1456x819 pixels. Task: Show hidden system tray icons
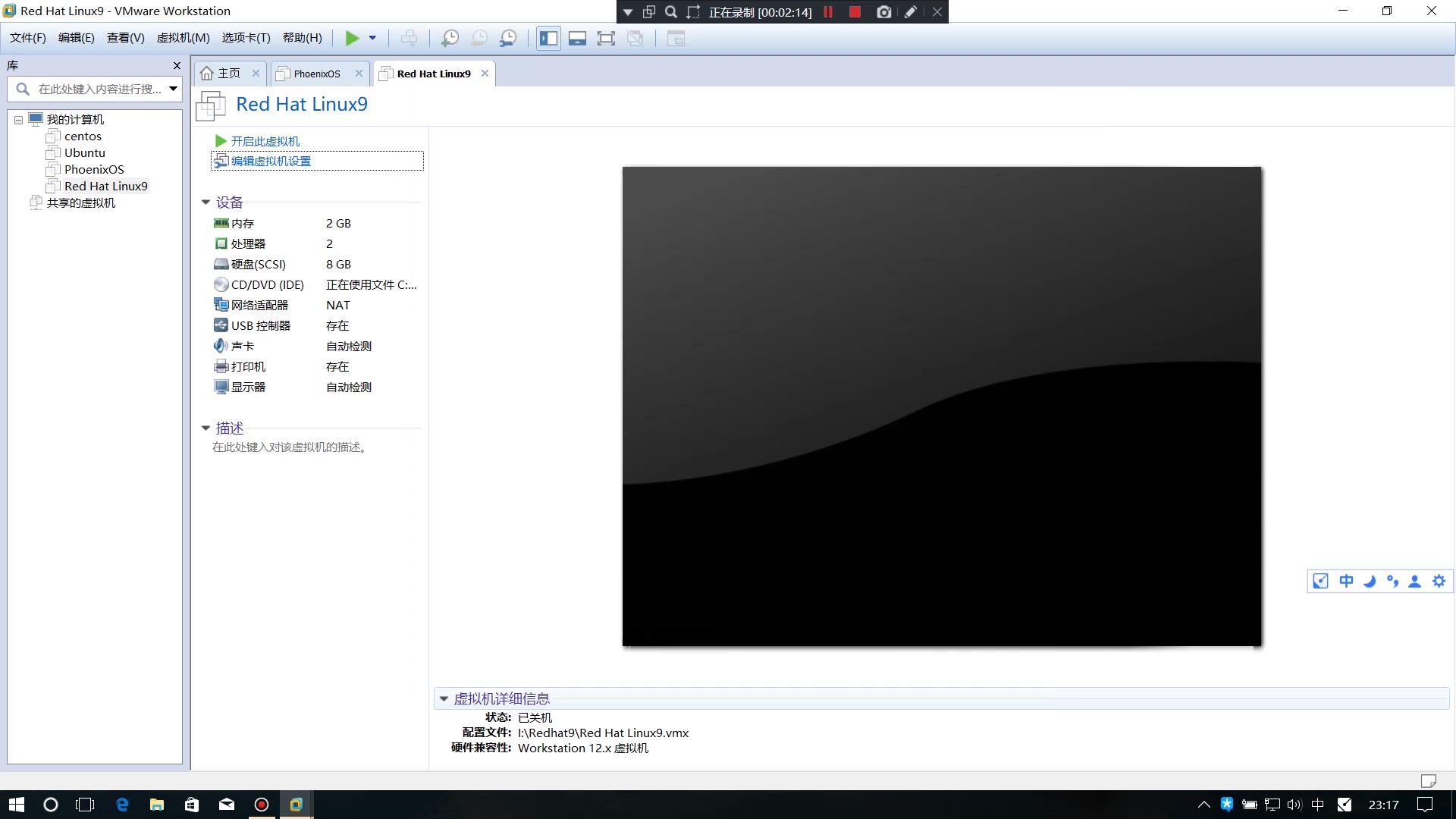[x=1203, y=805]
